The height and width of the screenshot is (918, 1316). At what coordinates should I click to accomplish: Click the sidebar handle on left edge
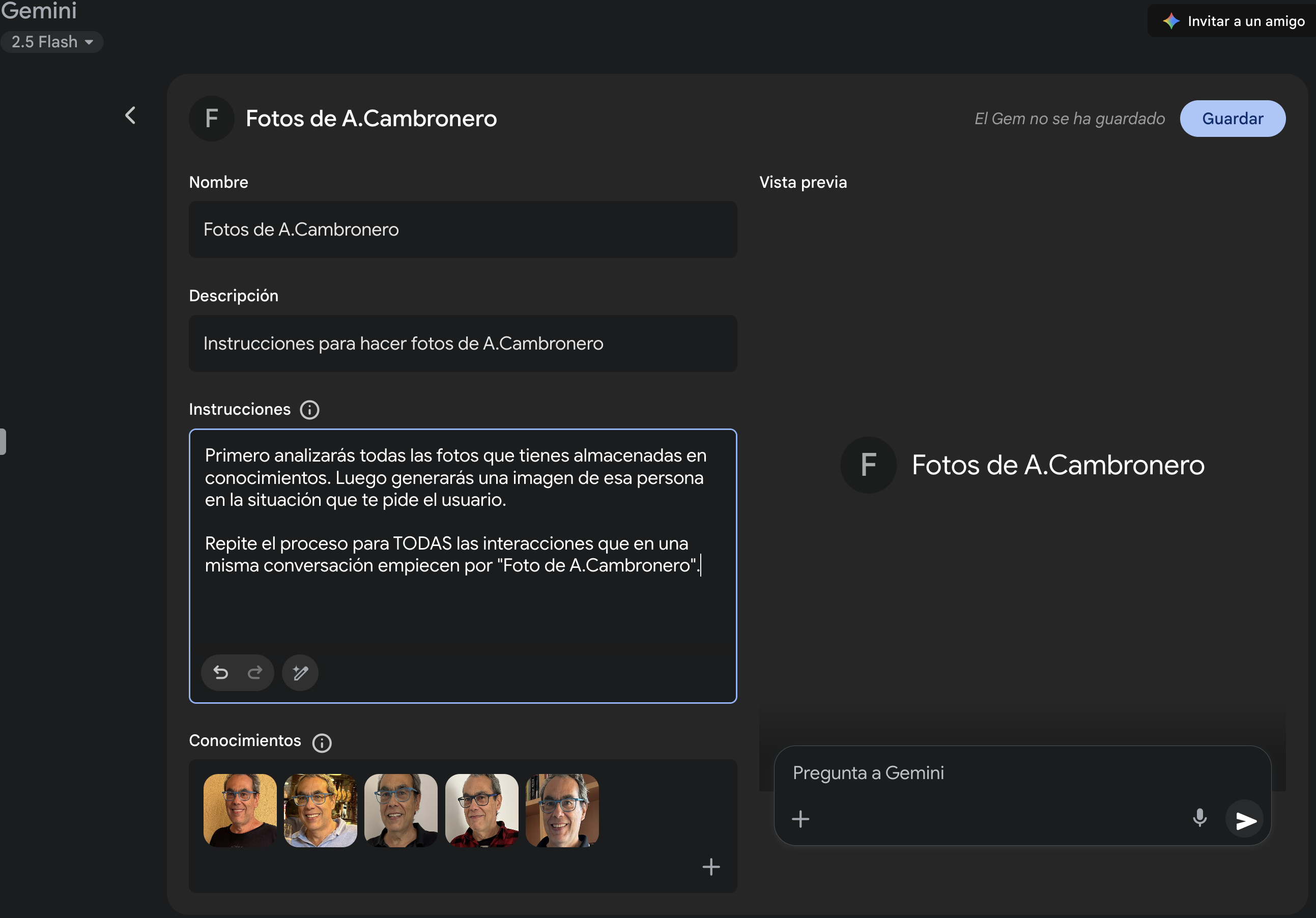tap(3, 441)
